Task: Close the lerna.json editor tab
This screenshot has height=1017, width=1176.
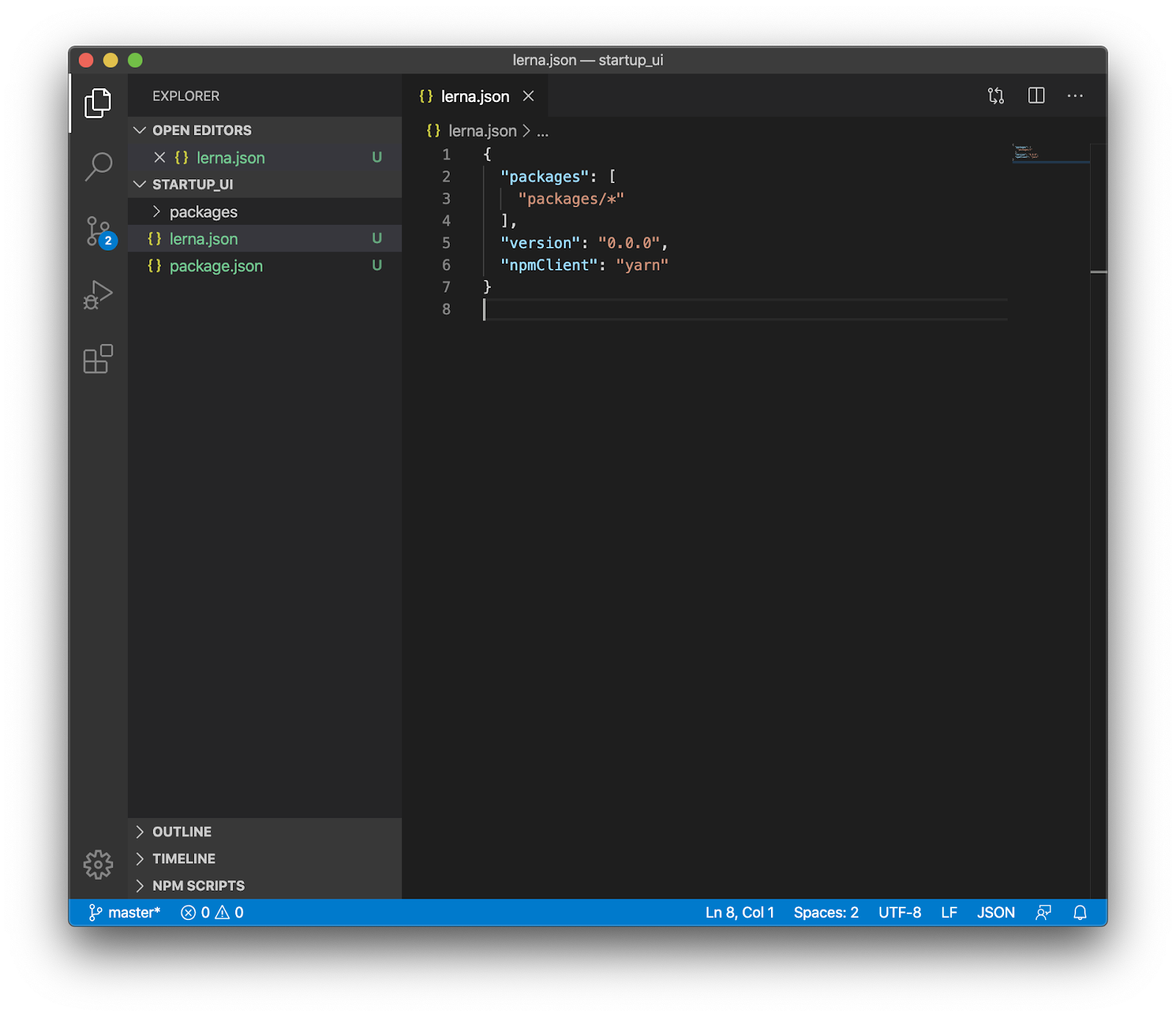Action: (528, 96)
